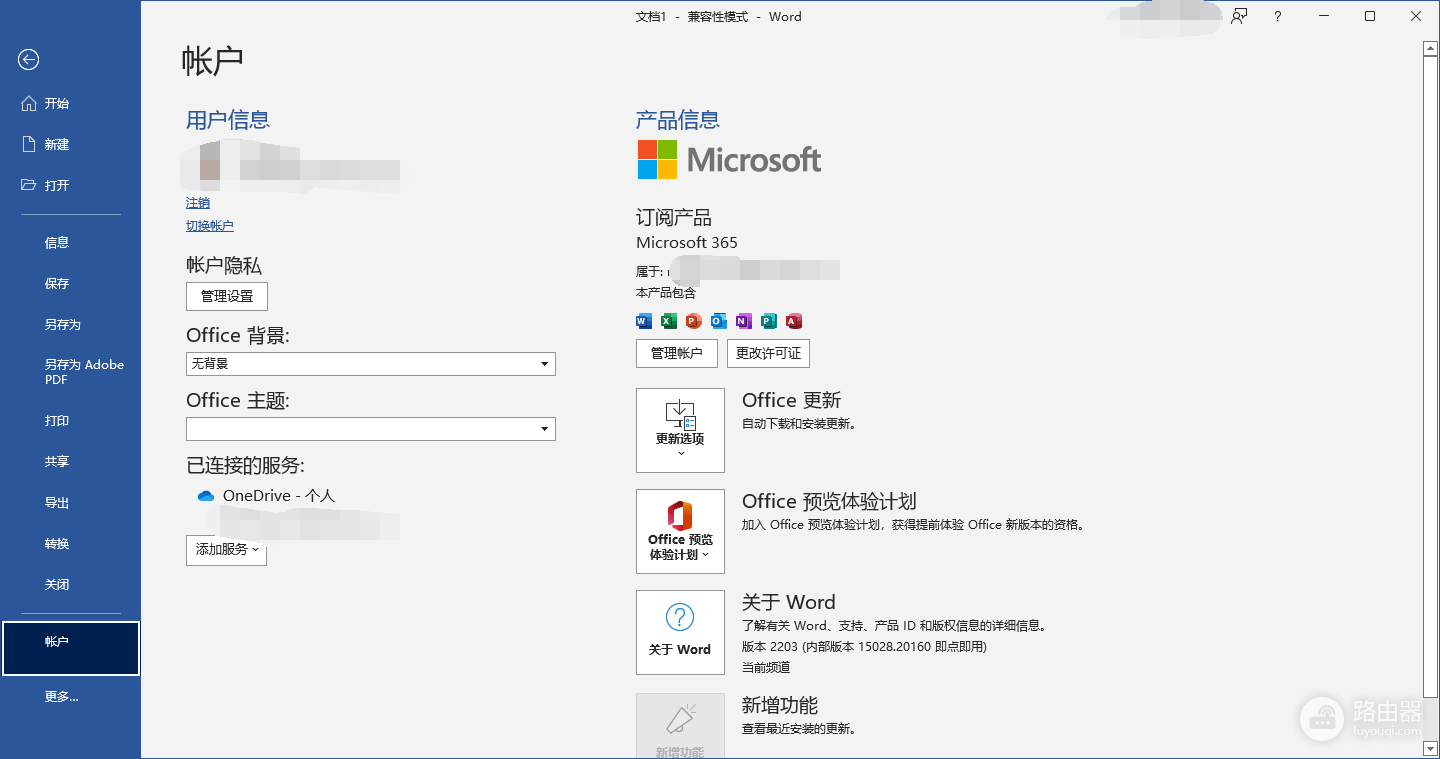This screenshot has height=759, width=1440.
Task: Click the OneNote app icon under 本产品包含
Action: pos(743,321)
